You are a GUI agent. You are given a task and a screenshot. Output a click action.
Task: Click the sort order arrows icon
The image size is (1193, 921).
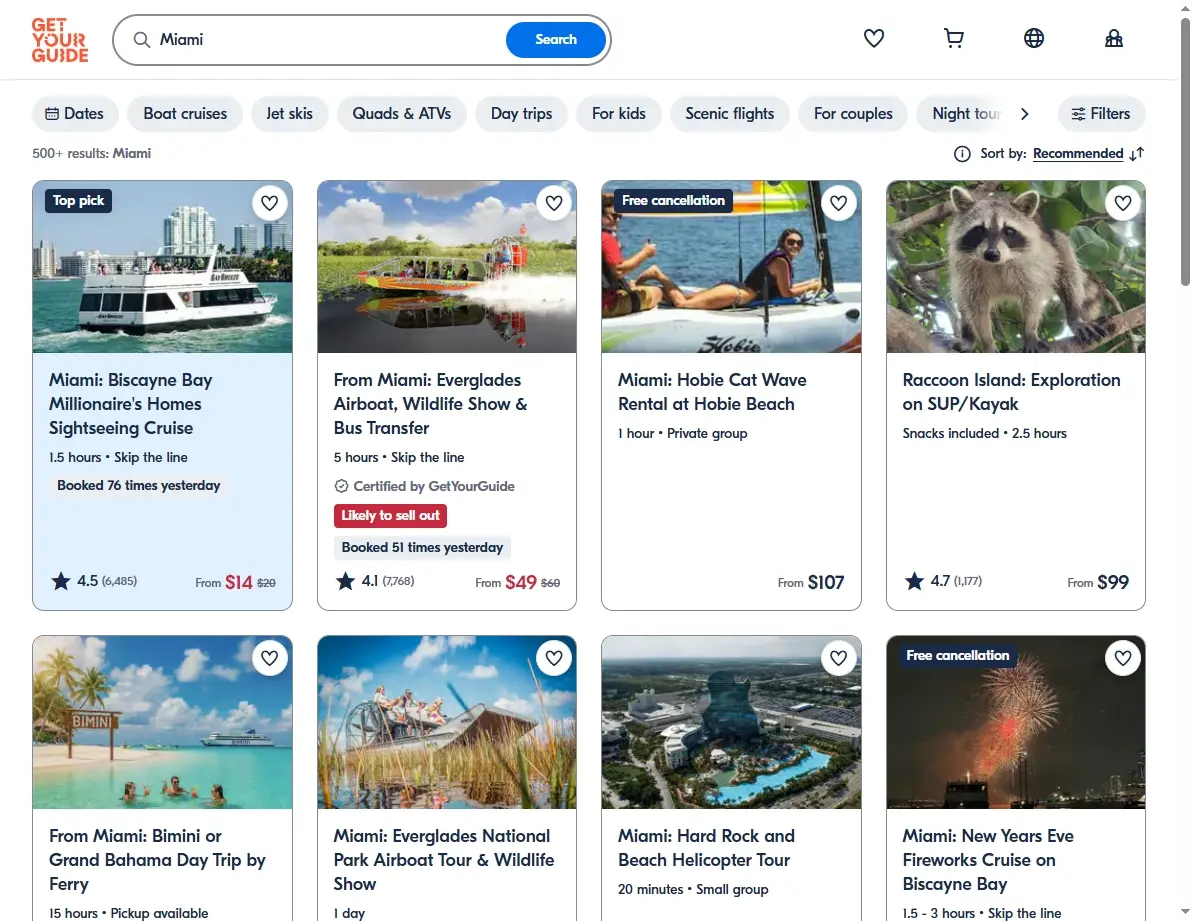(1137, 154)
